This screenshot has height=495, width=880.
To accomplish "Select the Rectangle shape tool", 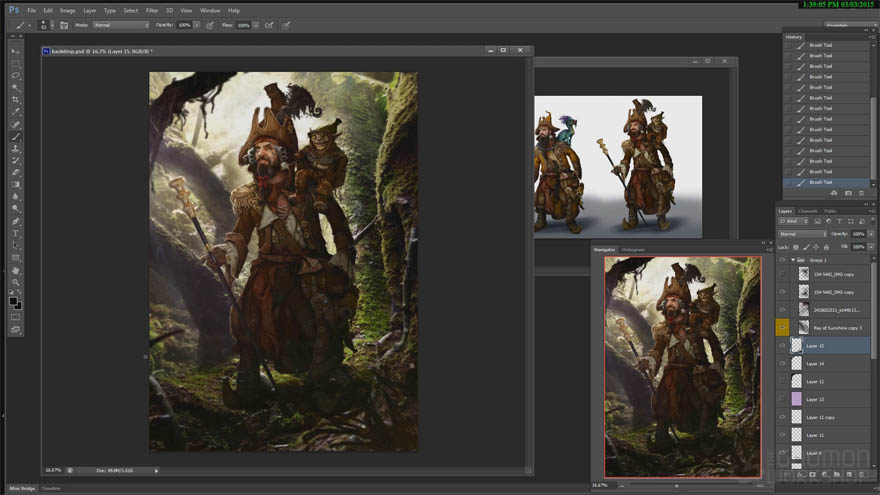I will point(16,258).
